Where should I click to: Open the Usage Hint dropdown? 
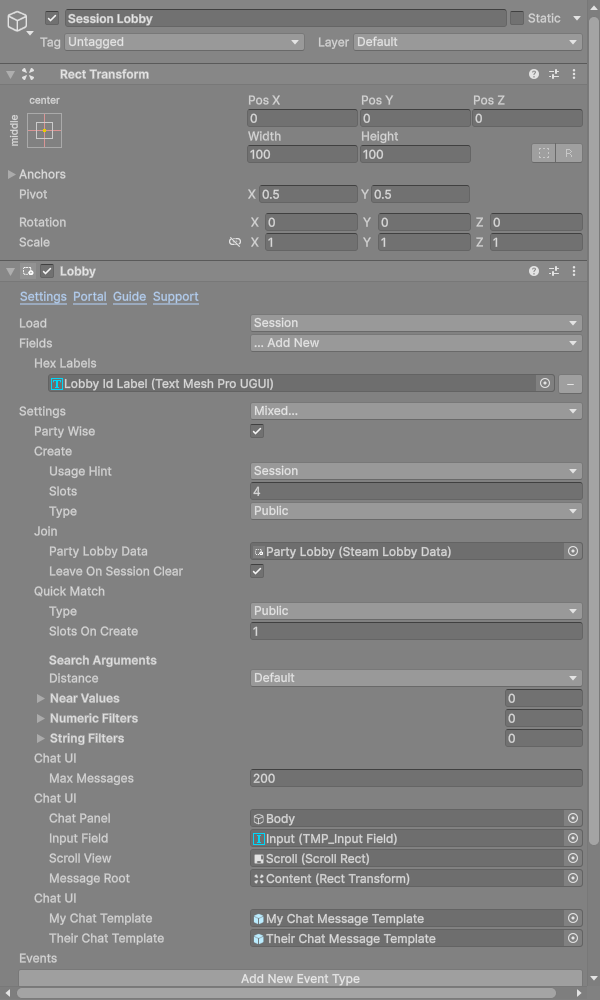(416, 471)
